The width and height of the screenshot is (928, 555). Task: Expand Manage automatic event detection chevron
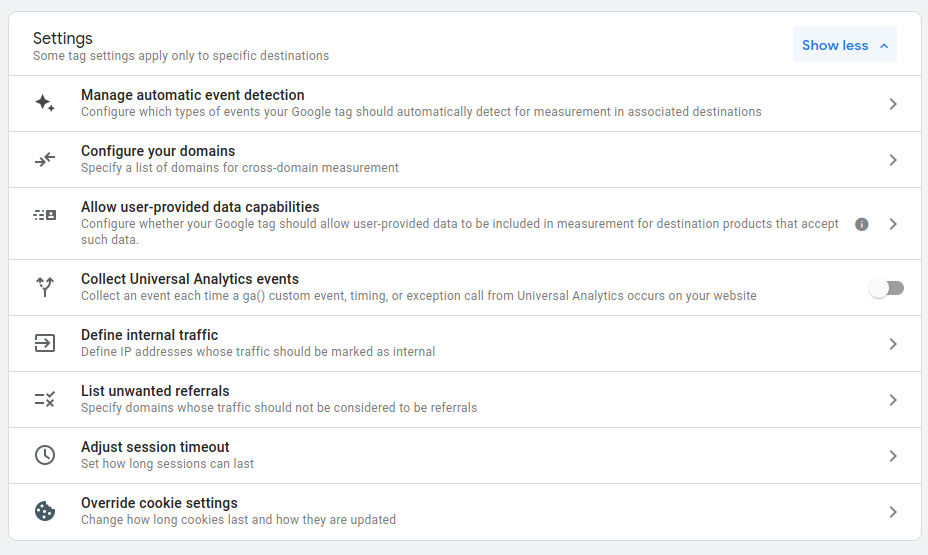[x=893, y=104]
